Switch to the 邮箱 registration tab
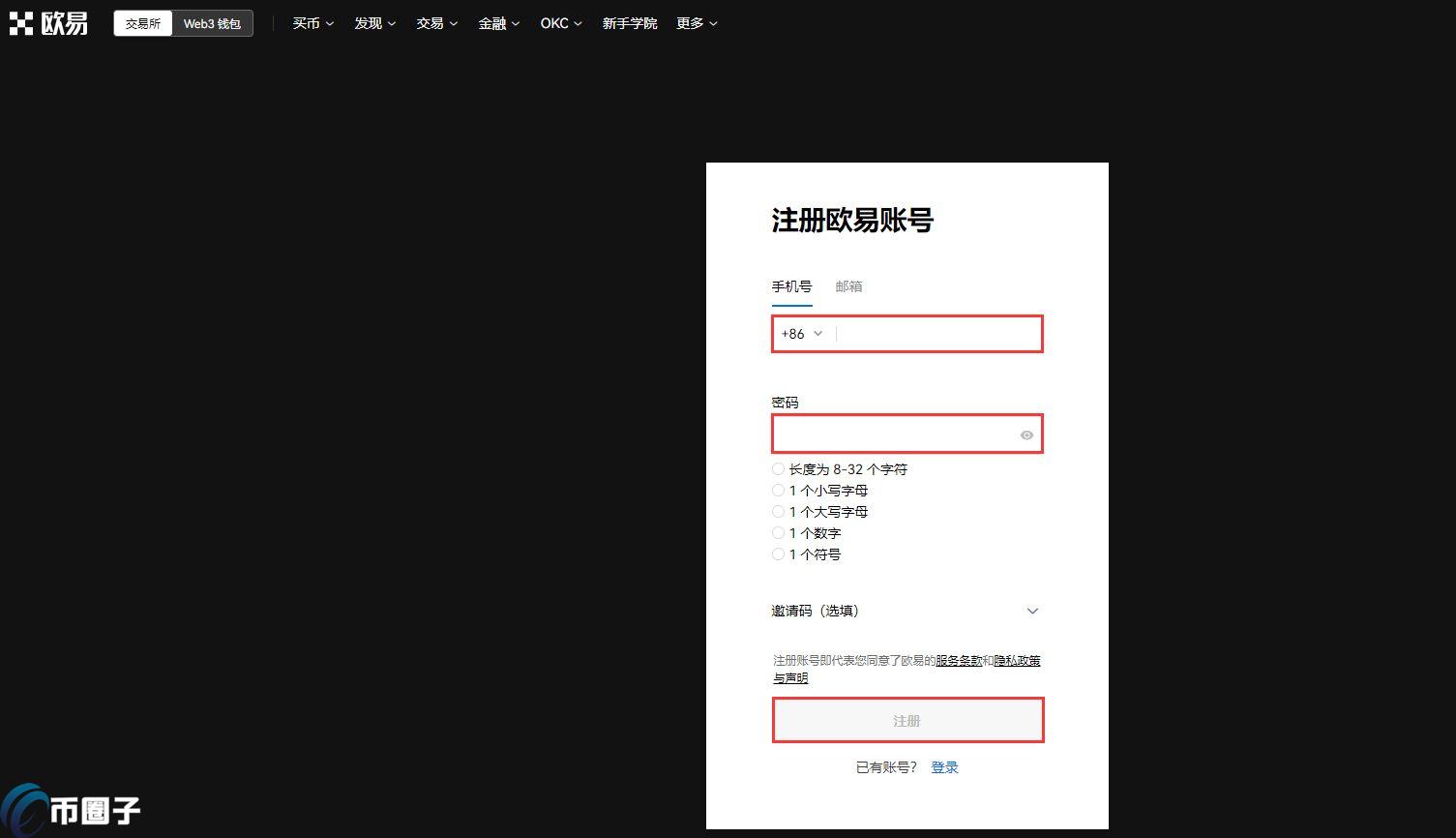 (848, 286)
